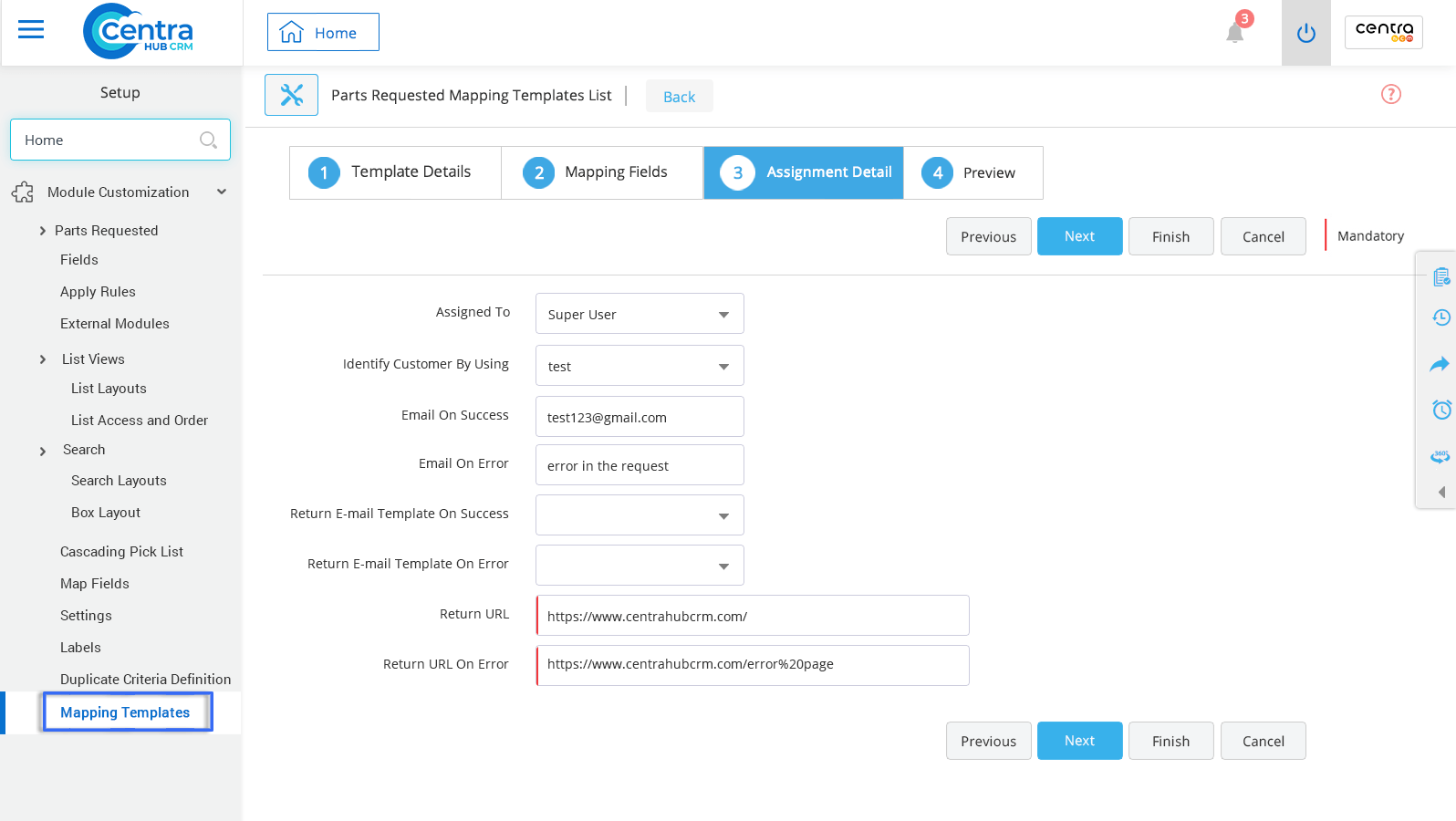1456x821 pixels.
Task: Open the alarm reminder side-panel icon
Action: pyautogui.click(x=1441, y=409)
